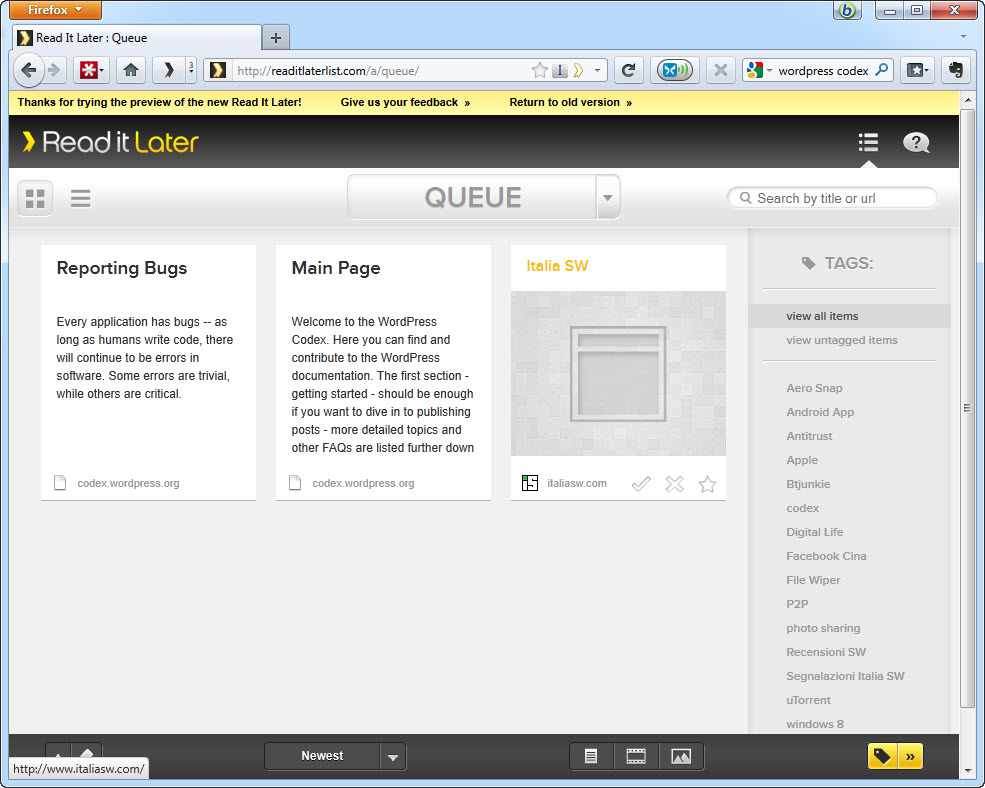Filter by Antitrust tag
The image size is (985, 788).
(x=809, y=436)
